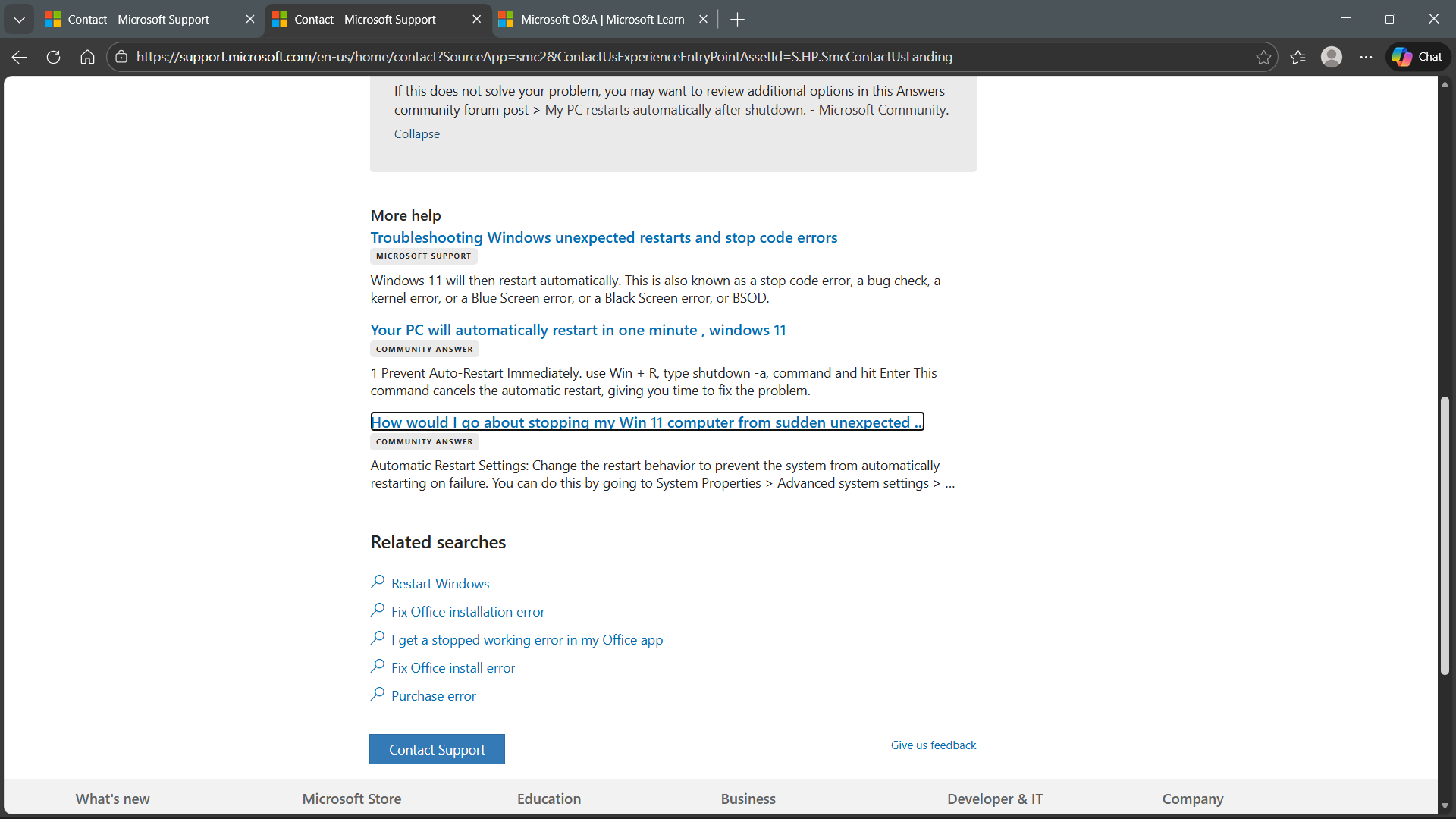Click the Contact Support button
The height and width of the screenshot is (819, 1456).
pyautogui.click(x=437, y=749)
